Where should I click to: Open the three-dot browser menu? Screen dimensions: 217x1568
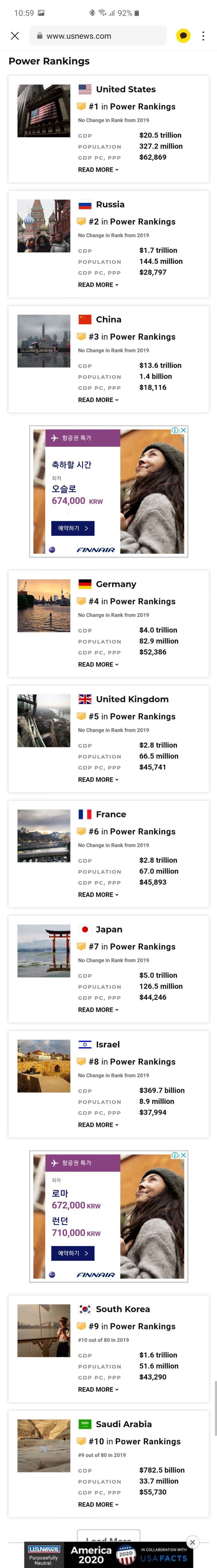tap(203, 36)
